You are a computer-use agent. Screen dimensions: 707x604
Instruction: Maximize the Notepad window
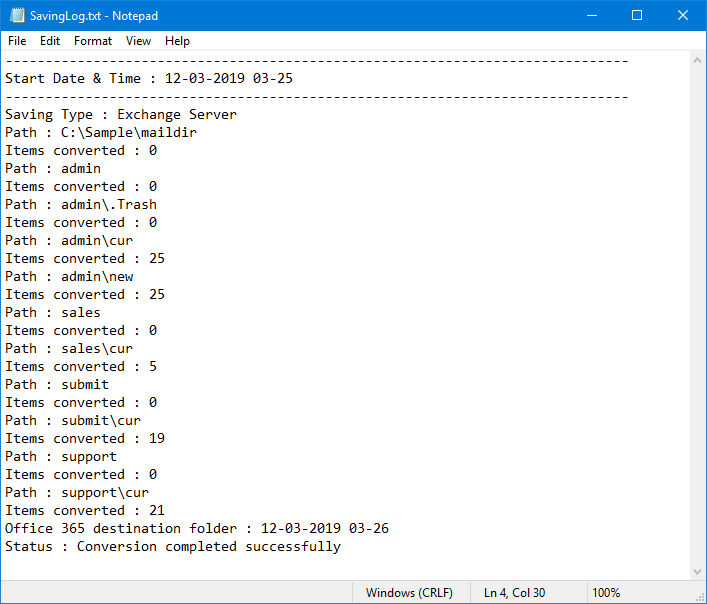(637, 16)
